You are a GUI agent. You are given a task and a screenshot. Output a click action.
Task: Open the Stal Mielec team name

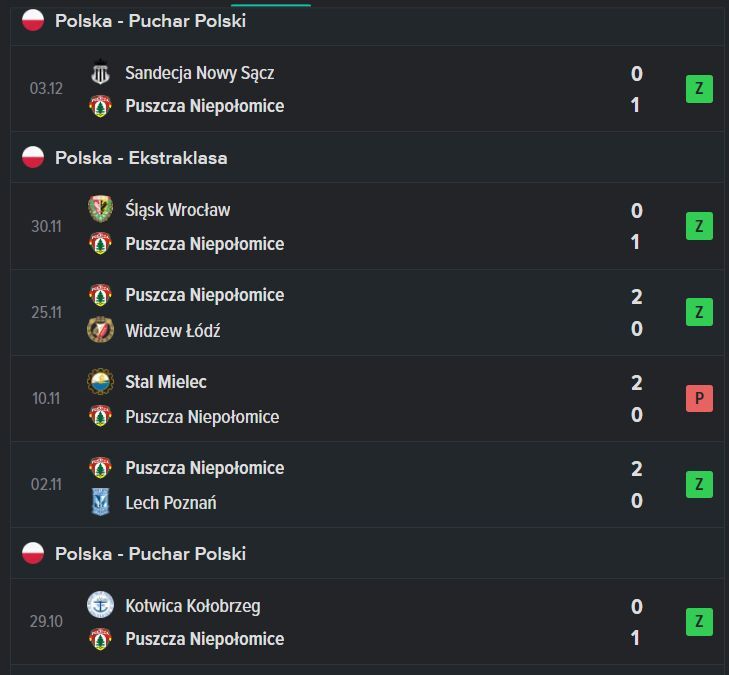pos(166,382)
